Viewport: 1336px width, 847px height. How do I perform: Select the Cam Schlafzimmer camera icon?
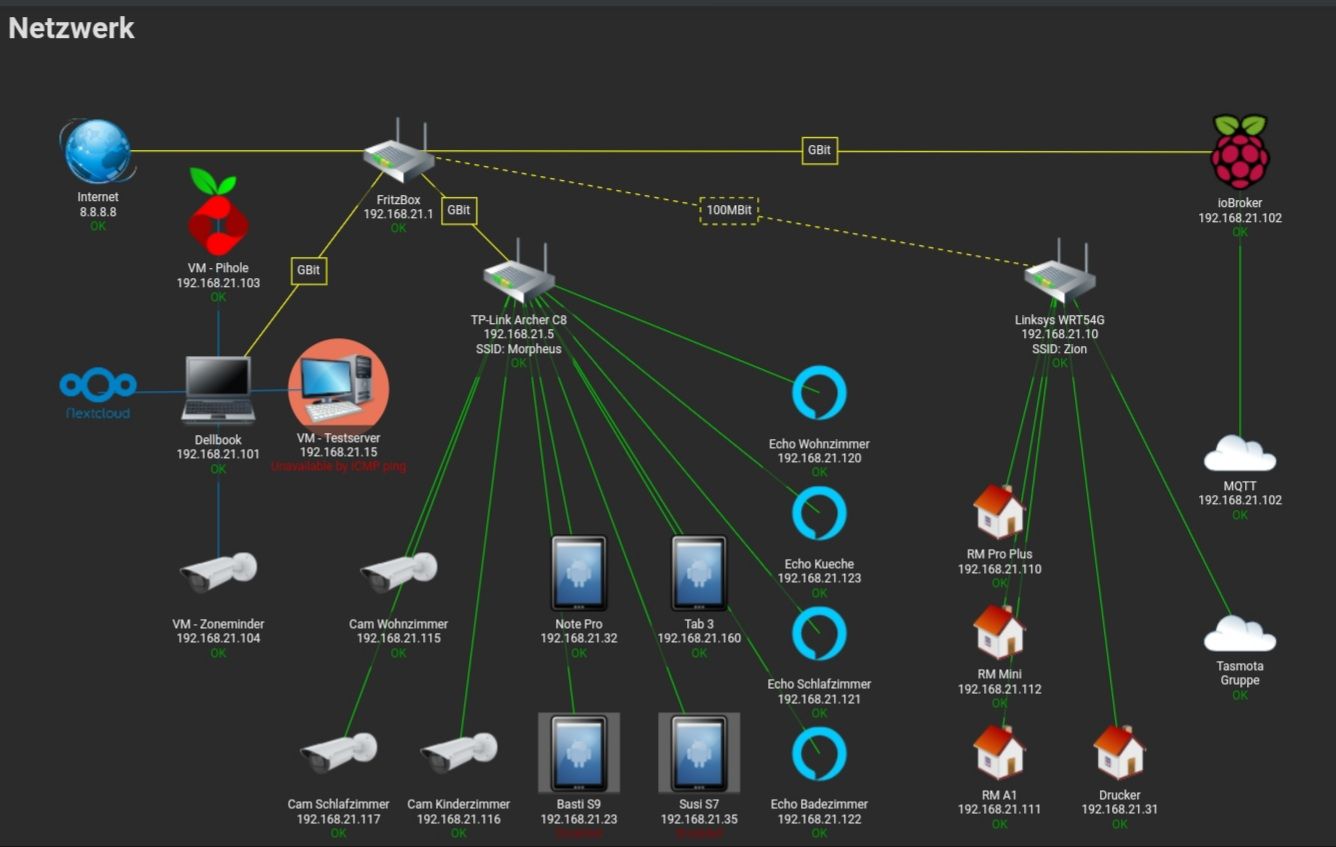[338, 754]
